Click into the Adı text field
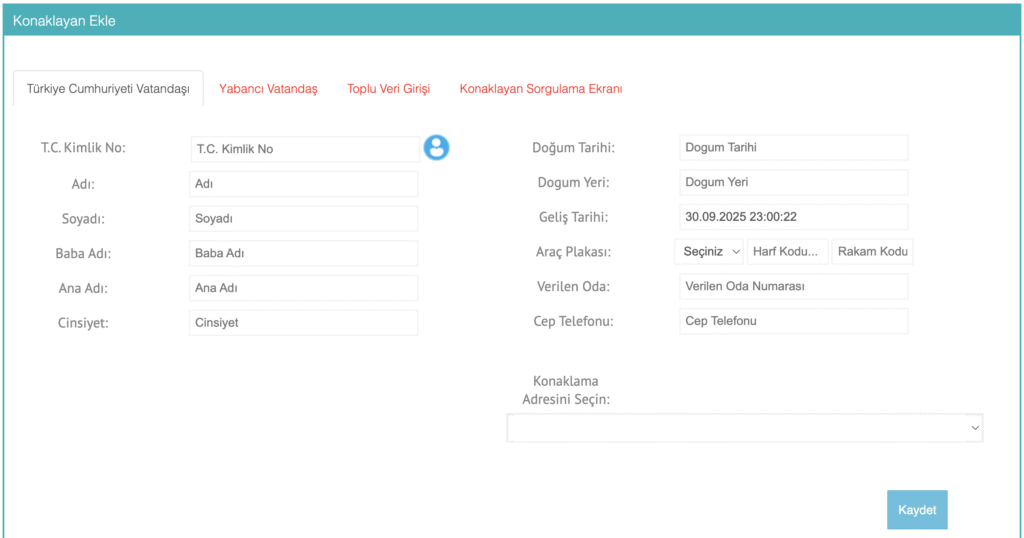 303,184
